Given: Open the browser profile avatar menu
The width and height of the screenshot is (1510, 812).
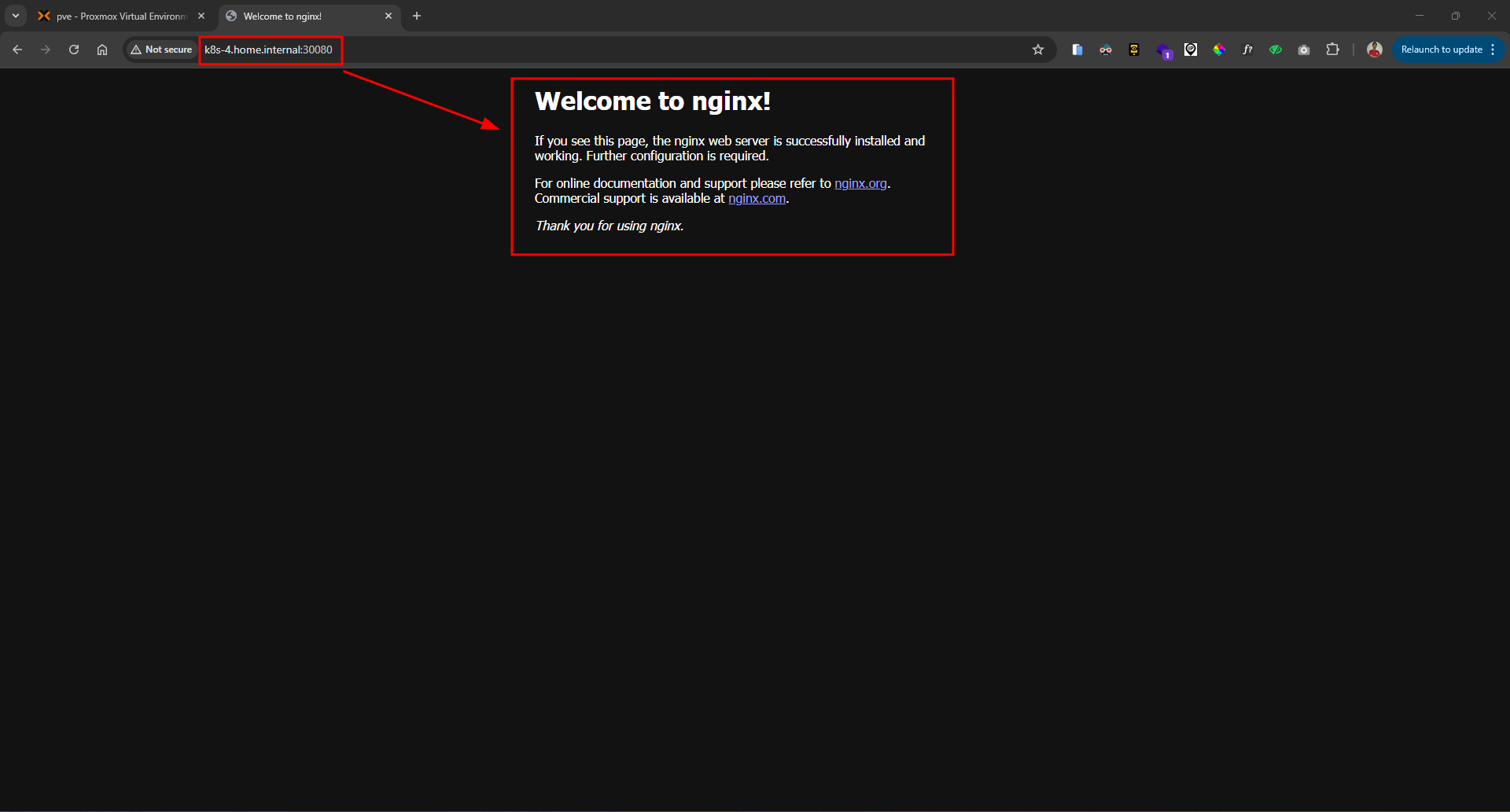Looking at the screenshot, I should click(1373, 49).
